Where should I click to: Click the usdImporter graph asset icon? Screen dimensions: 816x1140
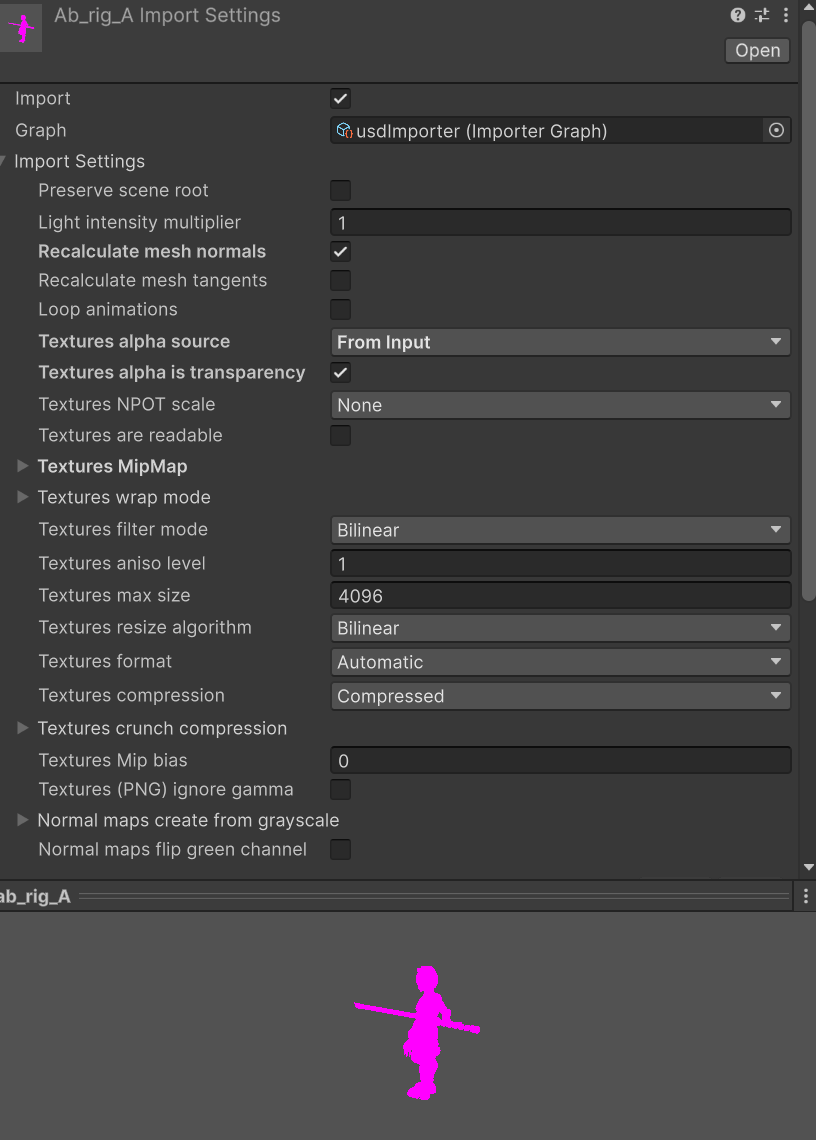coord(345,131)
